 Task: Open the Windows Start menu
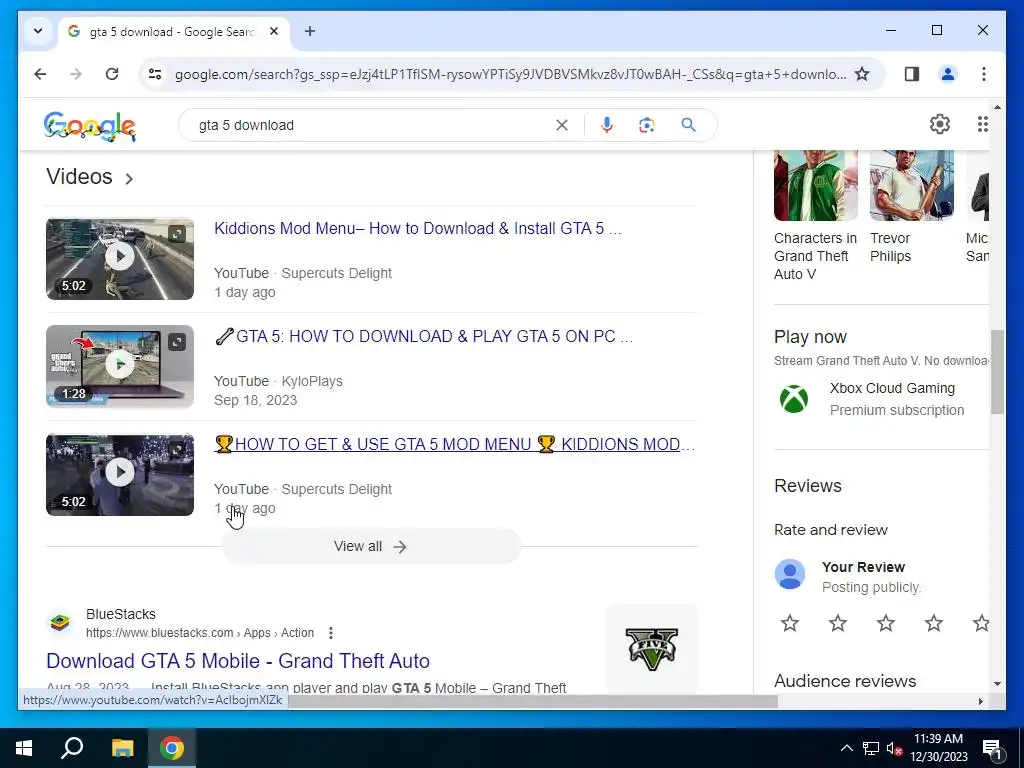(x=24, y=748)
